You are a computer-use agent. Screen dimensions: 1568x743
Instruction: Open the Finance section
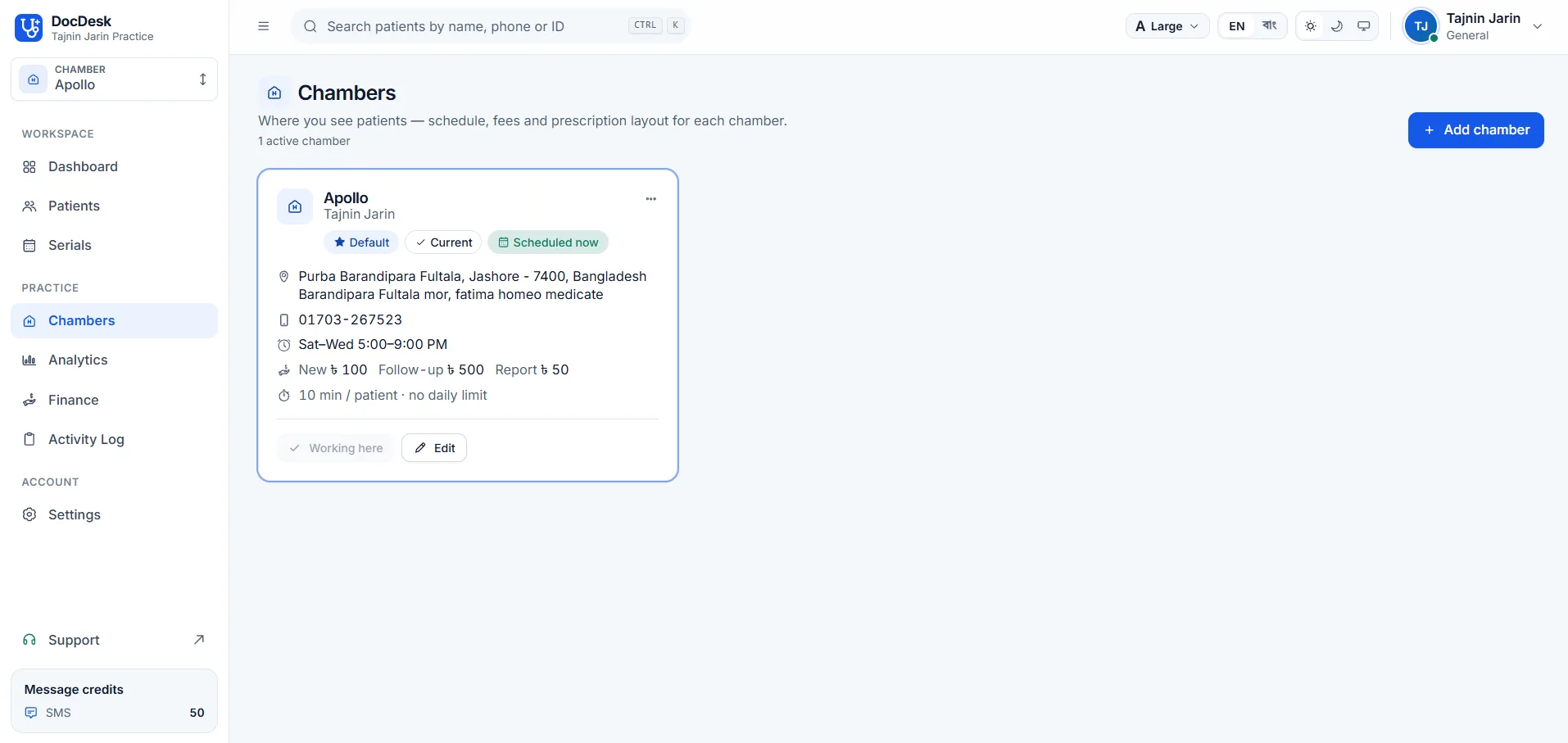(x=115, y=400)
